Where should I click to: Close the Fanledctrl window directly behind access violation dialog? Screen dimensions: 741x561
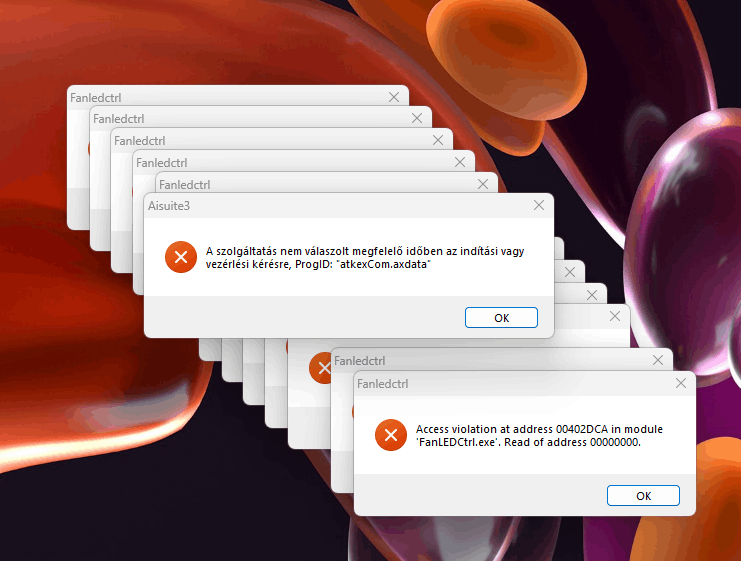(658, 360)
